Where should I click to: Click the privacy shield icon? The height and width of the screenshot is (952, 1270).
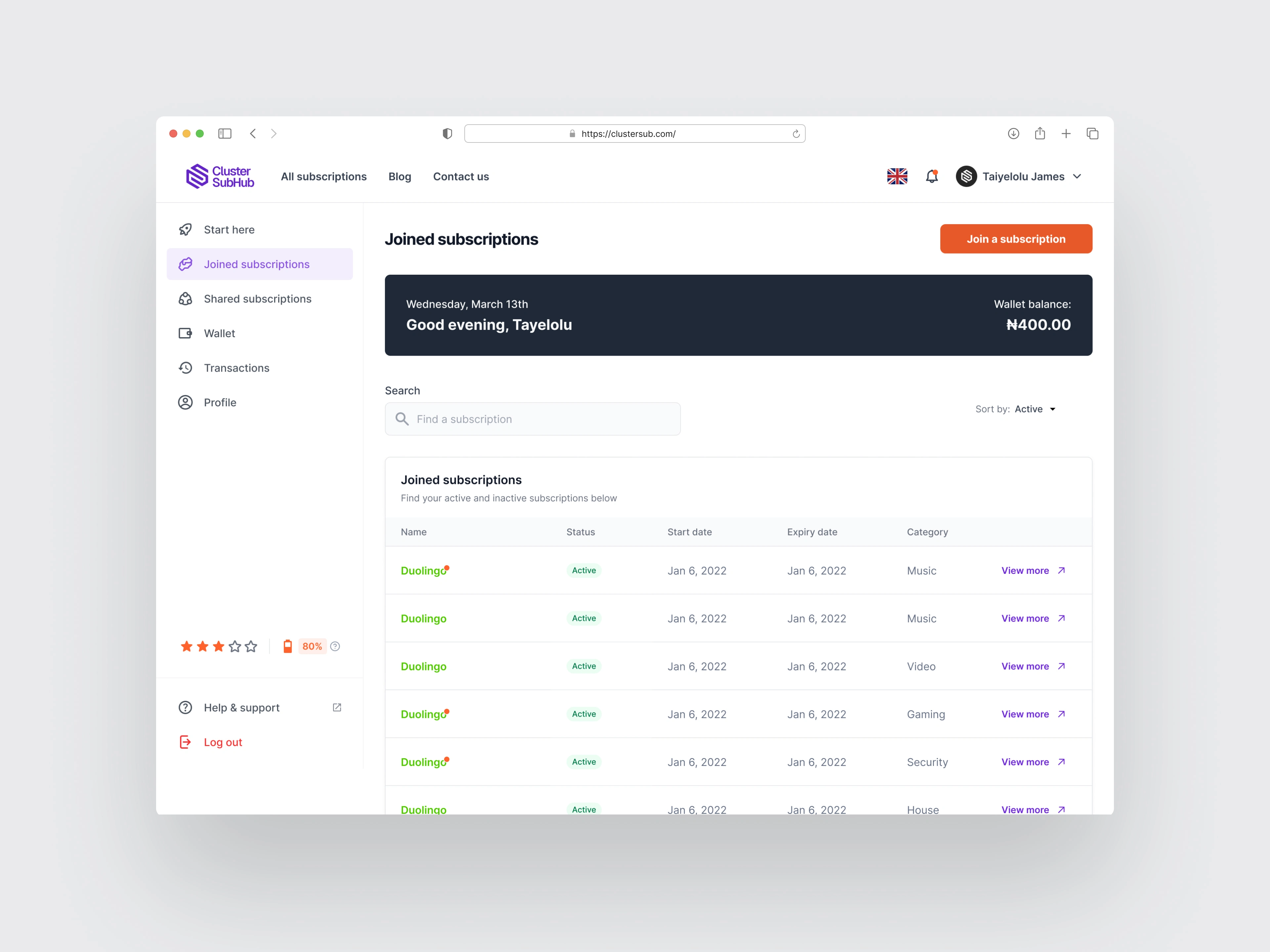(x=447, y=134)
